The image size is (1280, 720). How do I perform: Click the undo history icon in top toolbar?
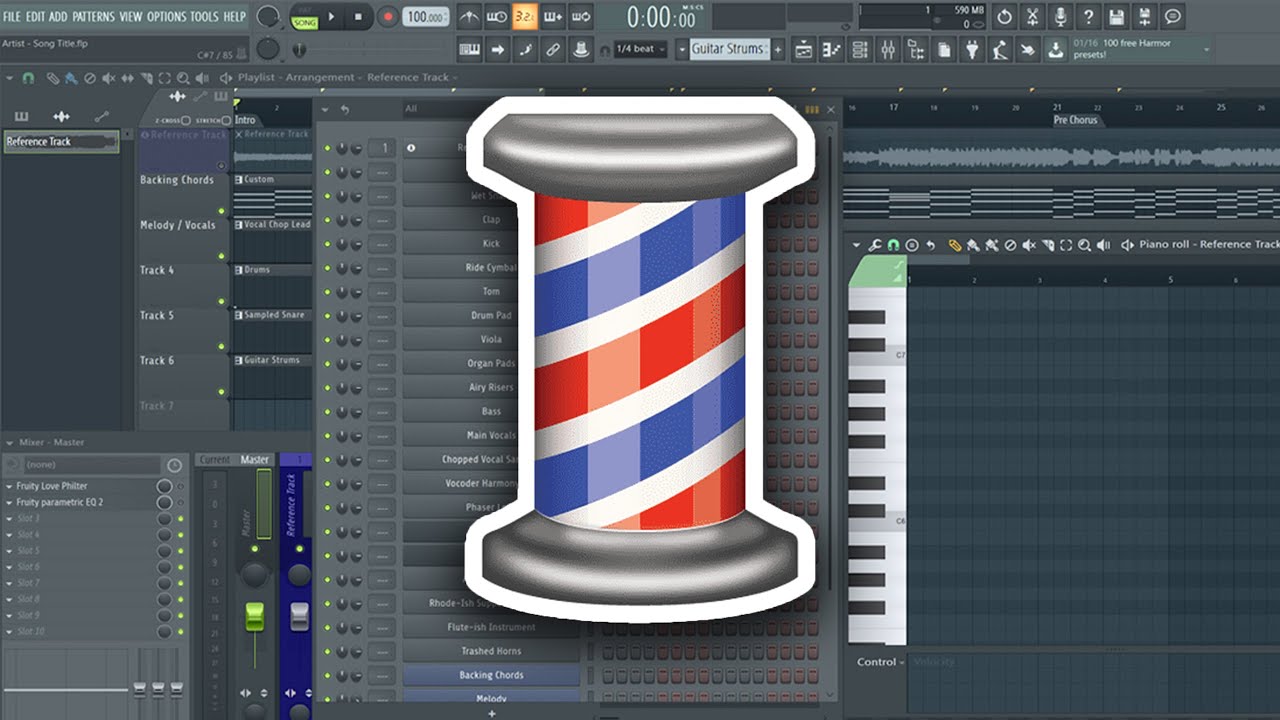pos(1005,17)
